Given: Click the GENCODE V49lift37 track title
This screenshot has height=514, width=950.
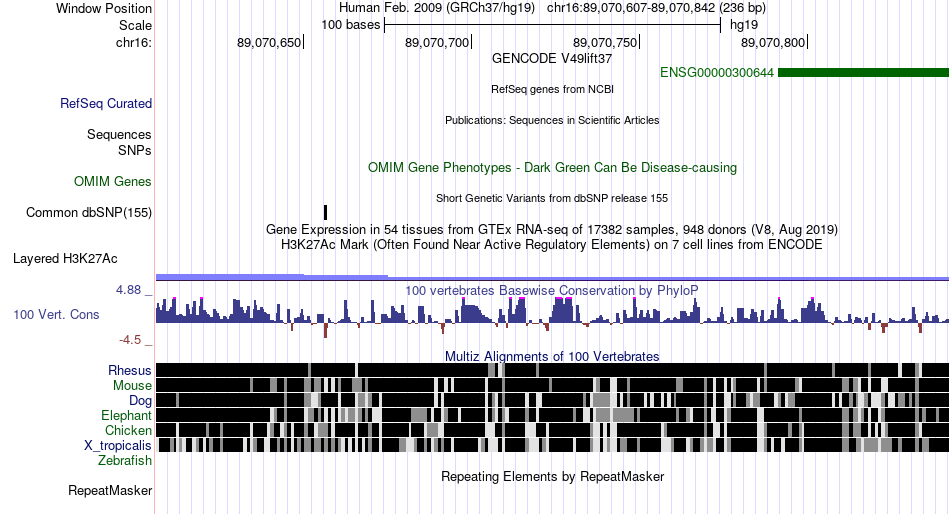Looking at the screenshot, I should point(552,59).
